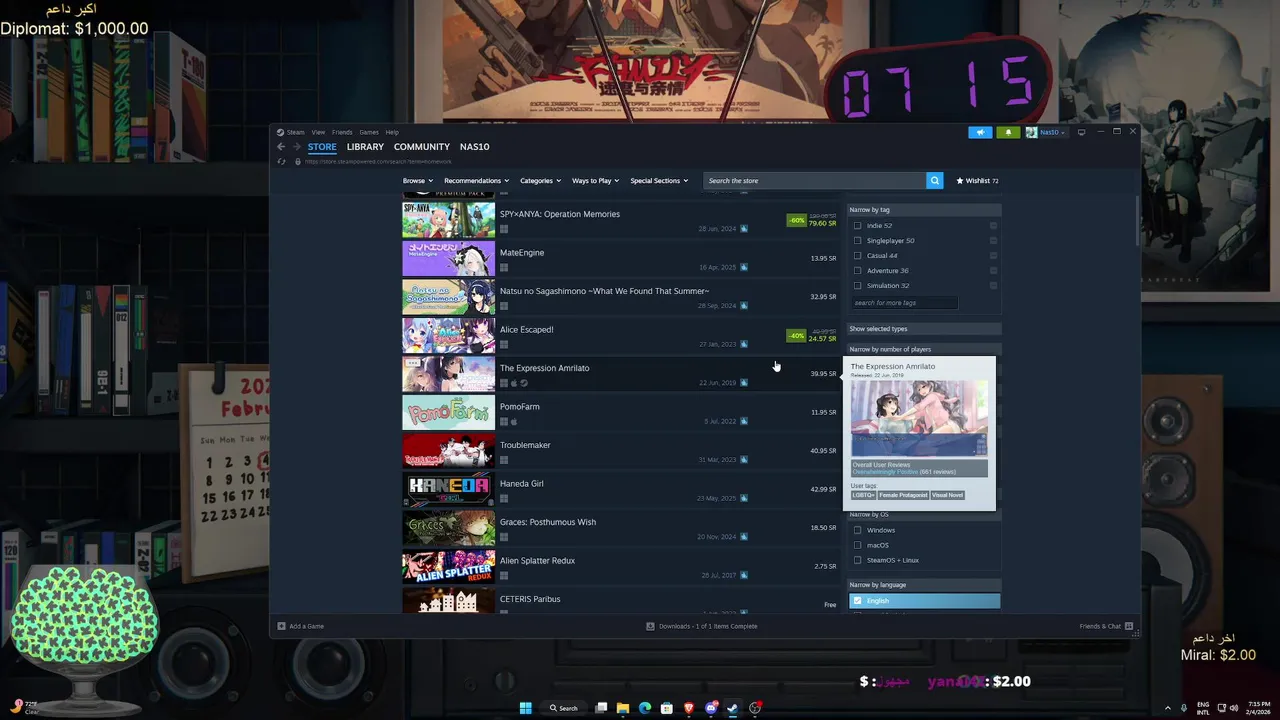Click Windows platform icon under MateEngine
This screenshot has height=720, width=1280.
pyautogui.click(x=504, y=268)
